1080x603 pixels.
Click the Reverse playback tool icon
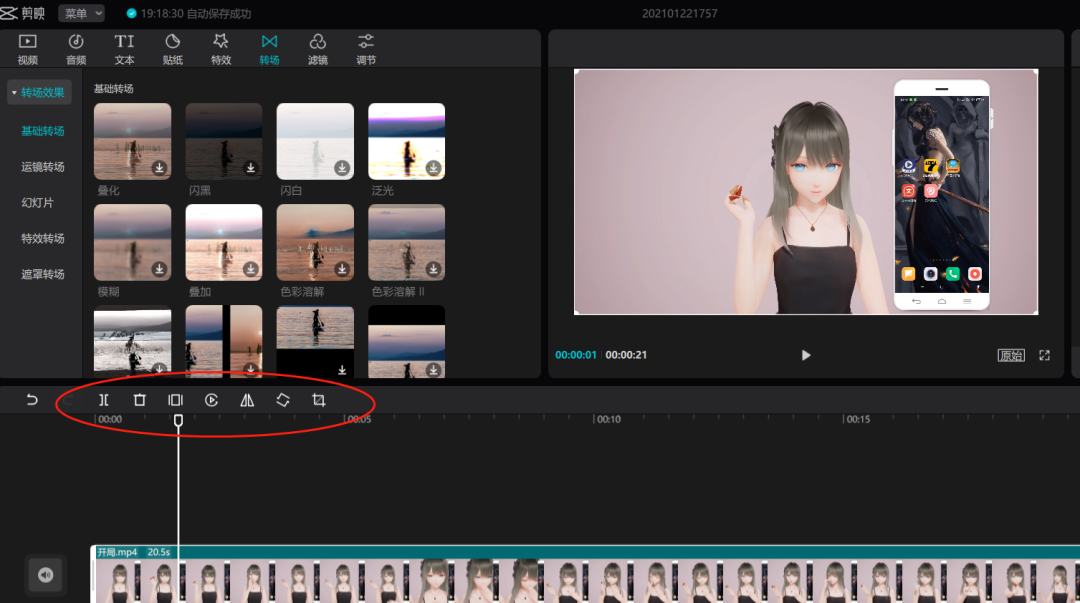click(211, 400)
